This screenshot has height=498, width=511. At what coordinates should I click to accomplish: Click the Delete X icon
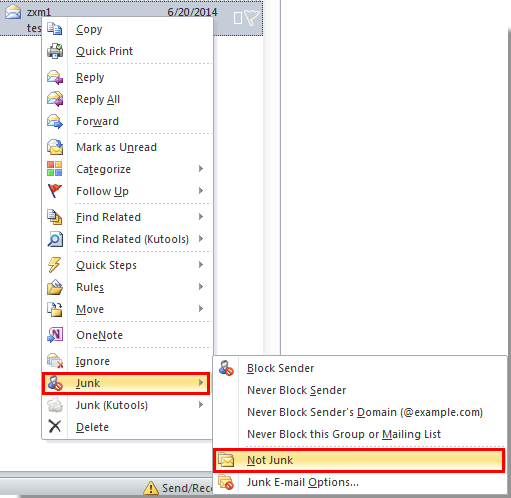[x=55, y=426]
